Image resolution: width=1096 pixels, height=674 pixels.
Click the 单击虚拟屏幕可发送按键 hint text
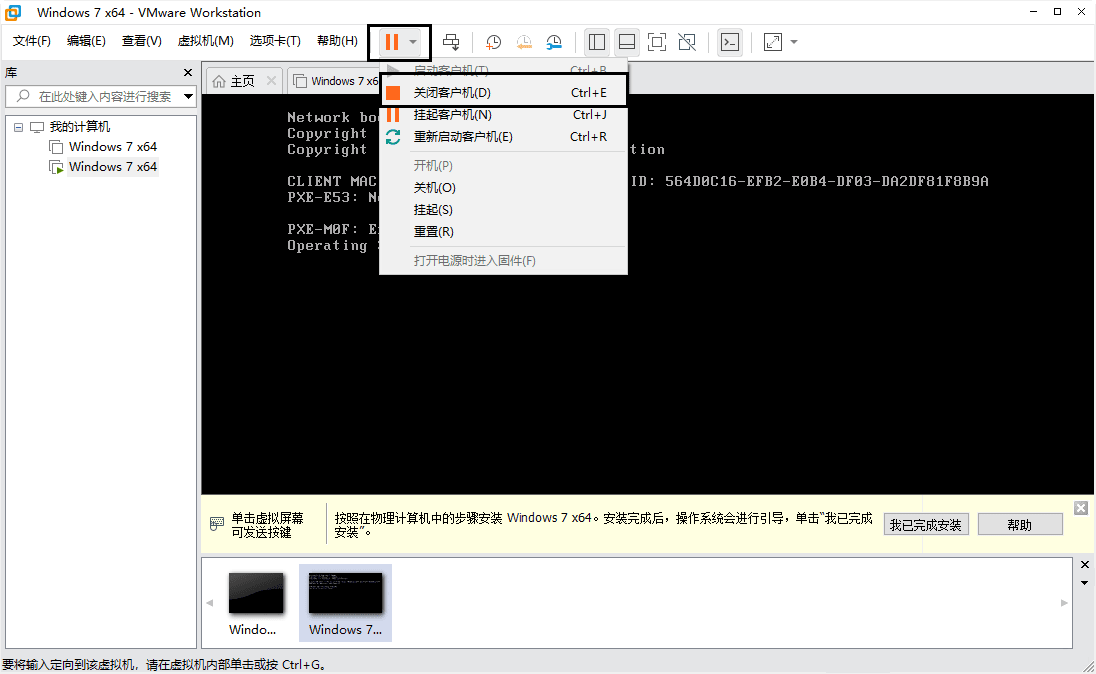268,525
